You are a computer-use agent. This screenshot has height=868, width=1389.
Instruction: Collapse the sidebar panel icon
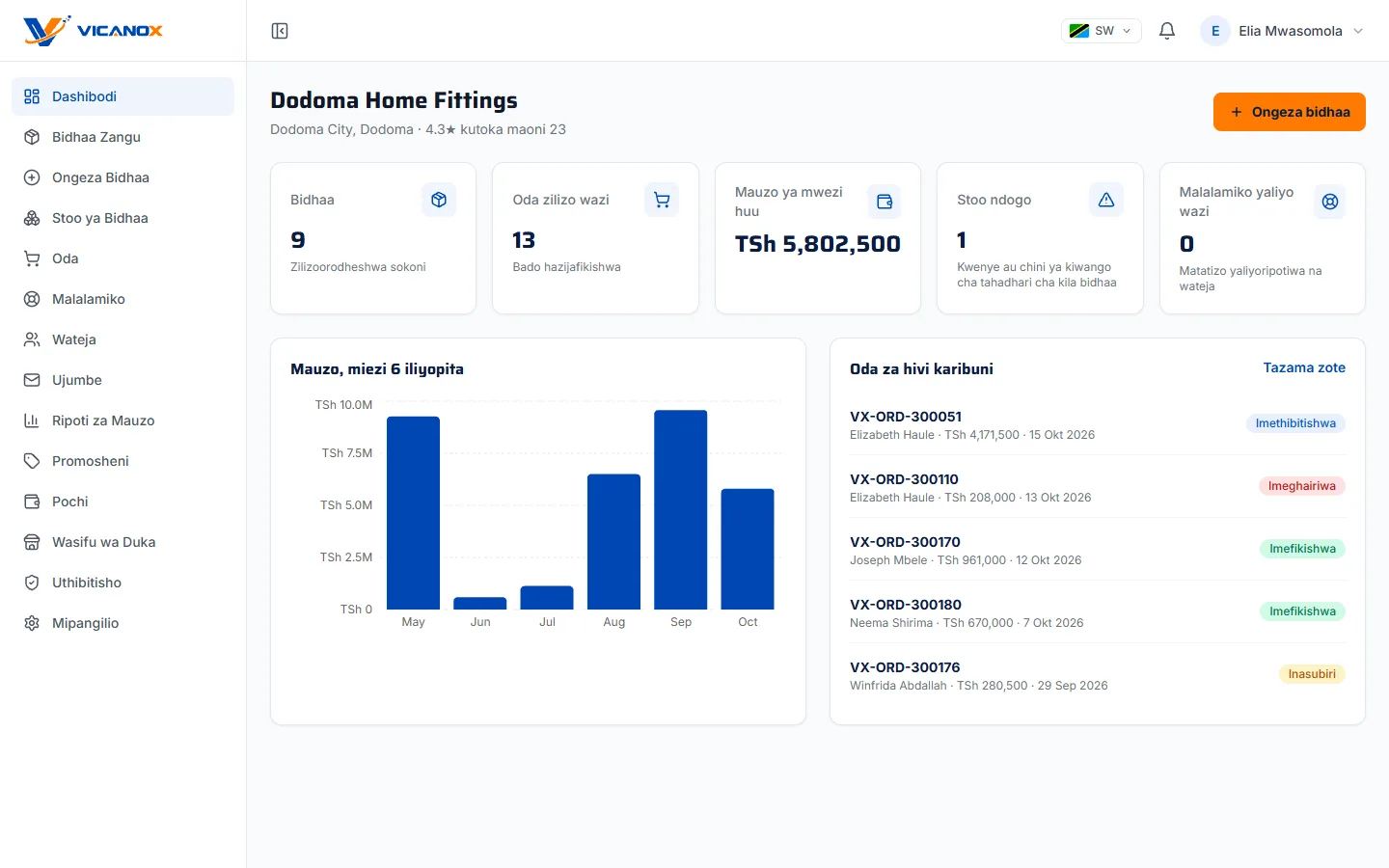[x=280, y=31]
